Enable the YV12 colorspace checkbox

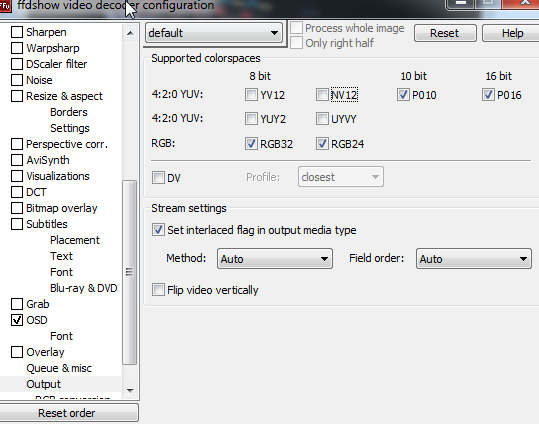251,95
